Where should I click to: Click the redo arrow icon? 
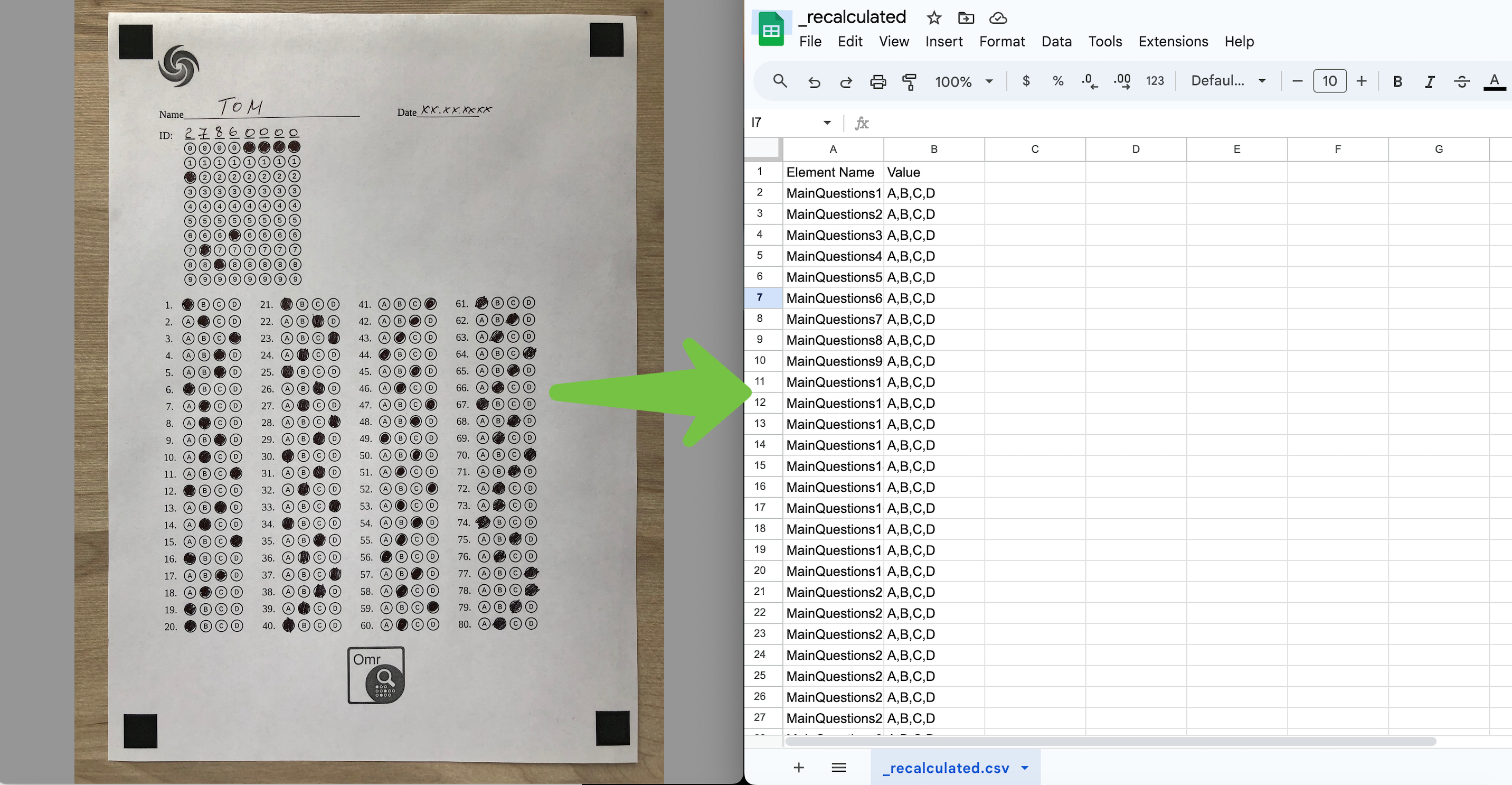click(x=845, y=80)
